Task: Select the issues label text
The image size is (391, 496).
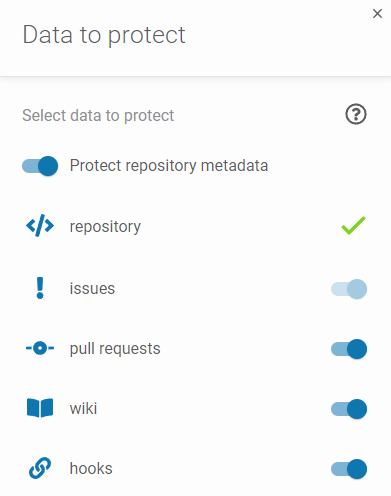Action: (x=92, y=288)
